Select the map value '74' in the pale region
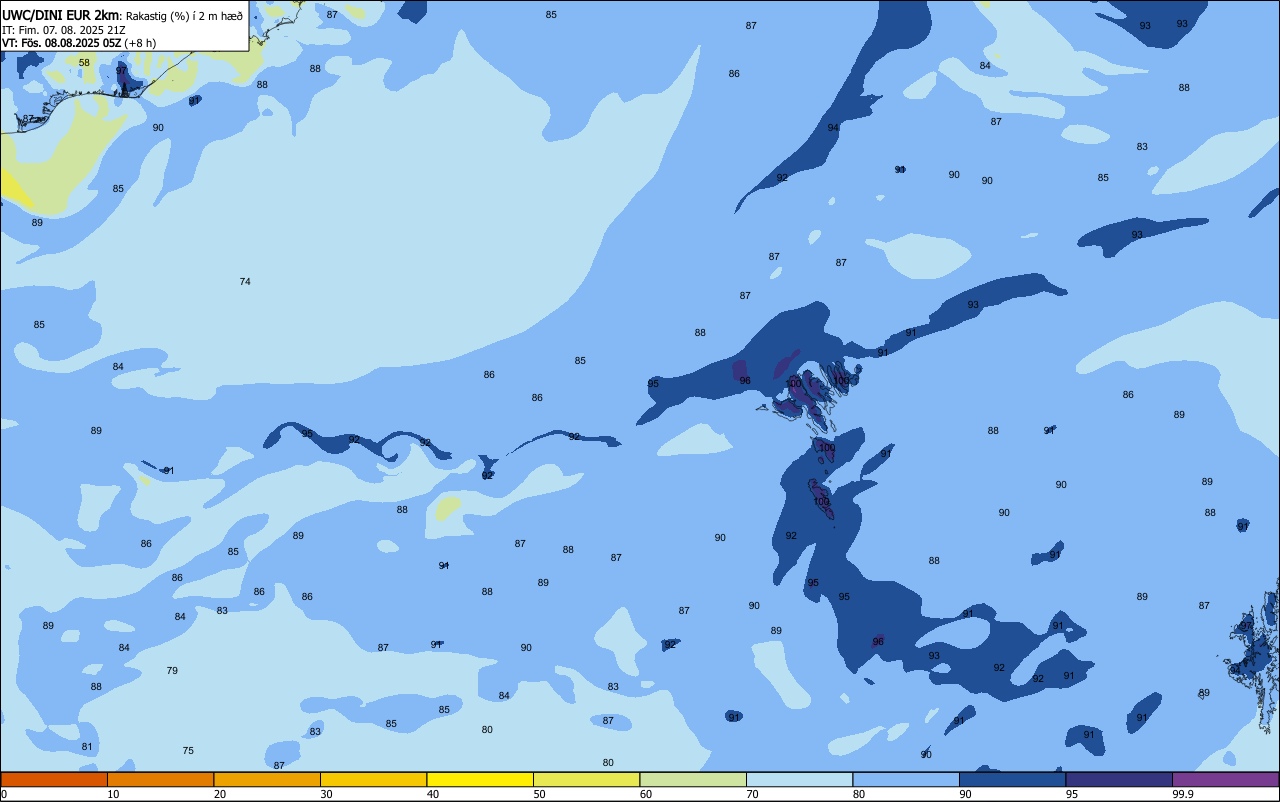 245,282
